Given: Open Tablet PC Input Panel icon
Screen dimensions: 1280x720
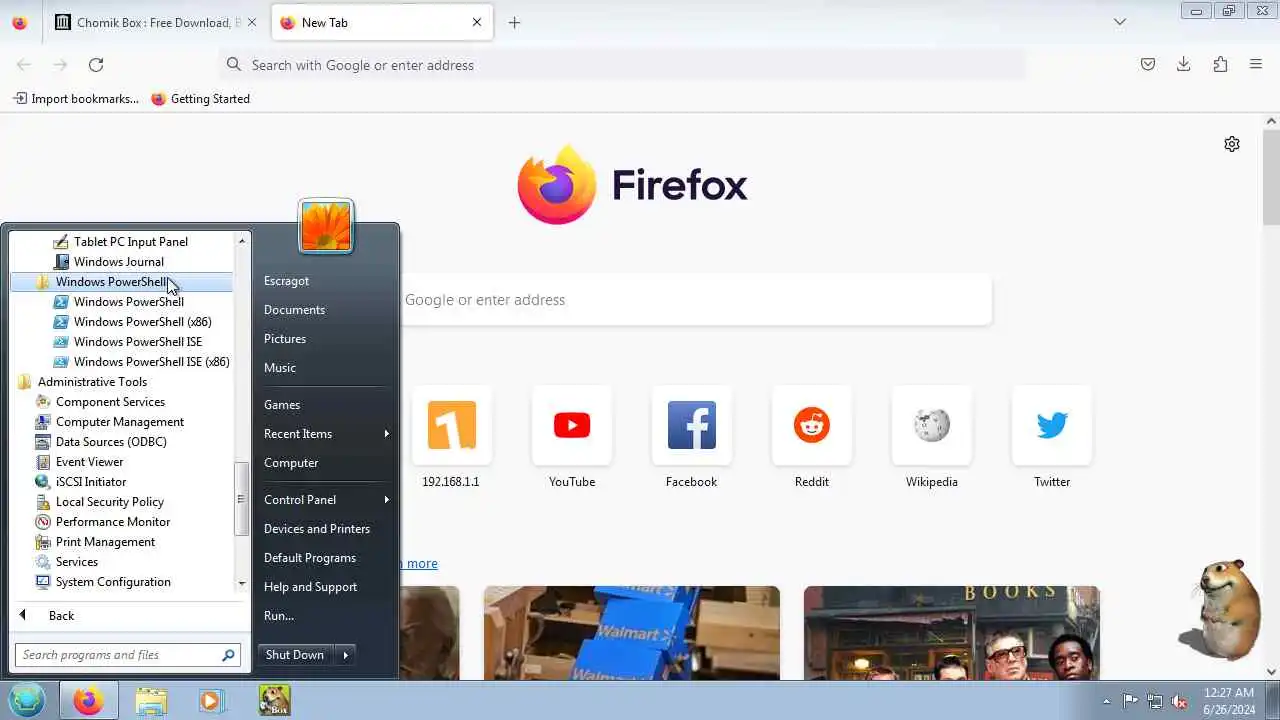Looking at the screenshot, I should 61,242.
